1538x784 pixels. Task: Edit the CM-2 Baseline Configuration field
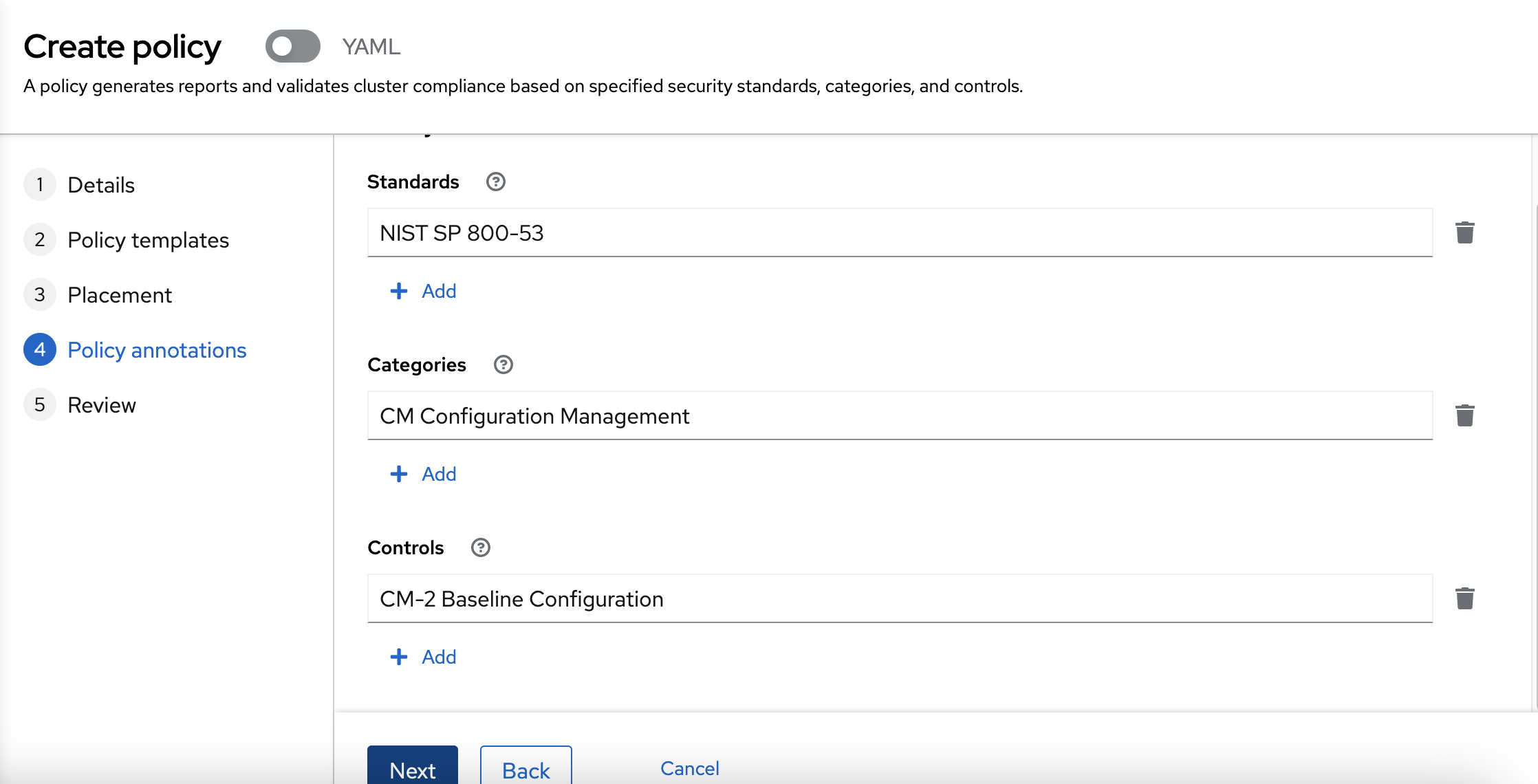(x=900, y=598)
